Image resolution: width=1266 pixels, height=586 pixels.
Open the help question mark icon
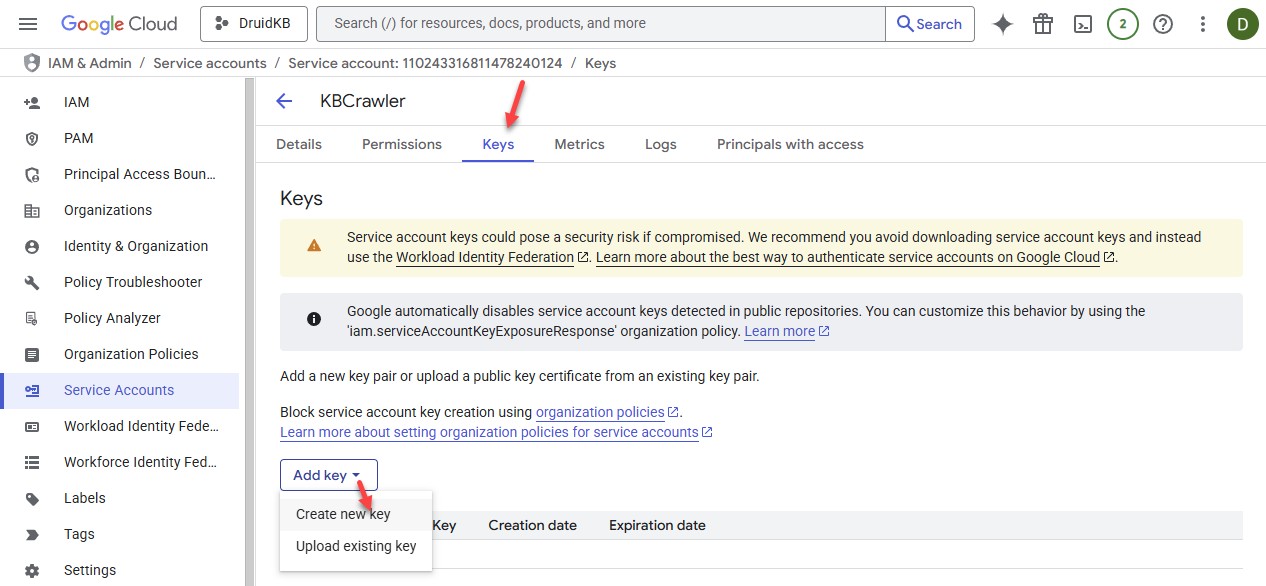point(1163,24)
